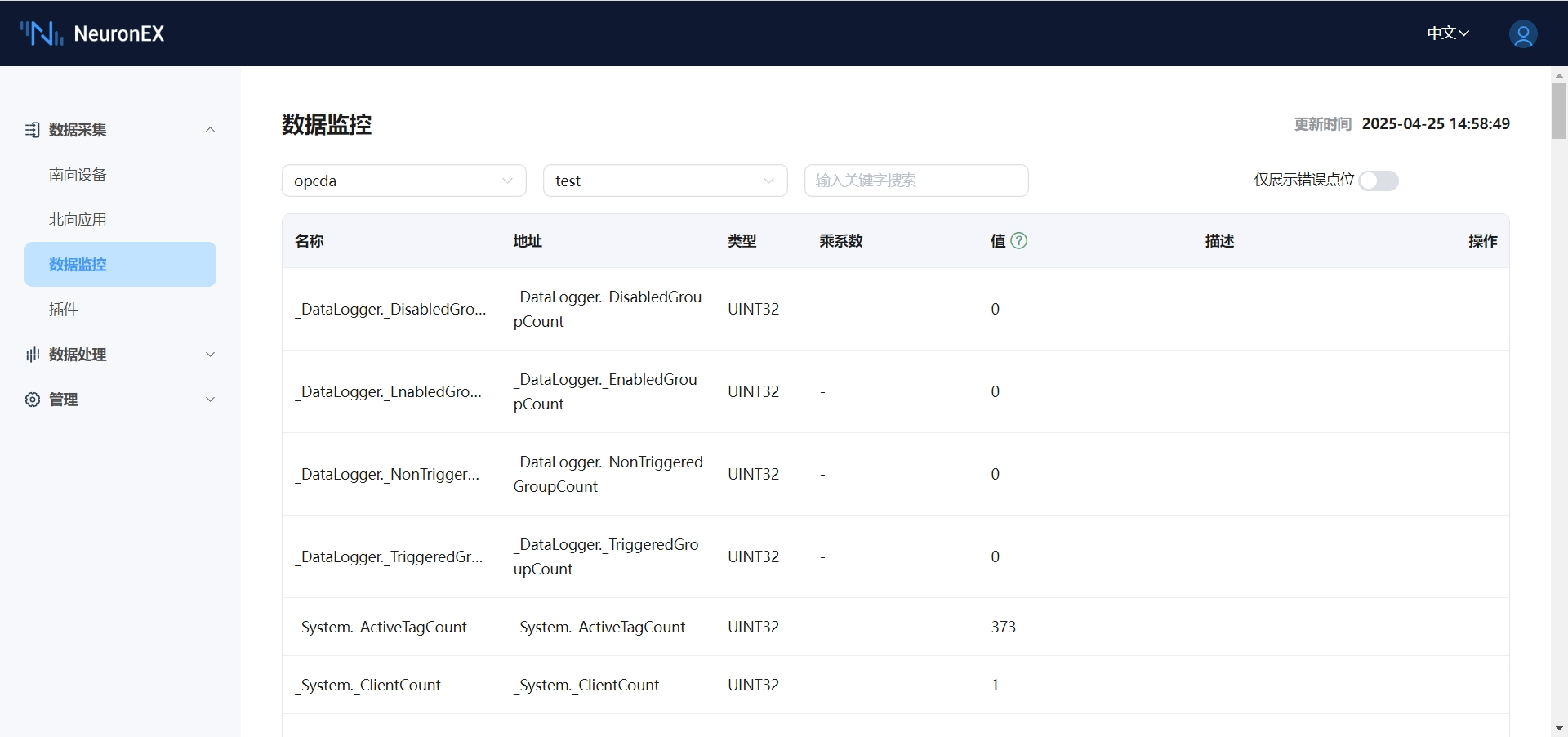Go to 北向应用 page
Image resolution: width=1568 pixels, height=737 pixels.
[x=78, y=220]
